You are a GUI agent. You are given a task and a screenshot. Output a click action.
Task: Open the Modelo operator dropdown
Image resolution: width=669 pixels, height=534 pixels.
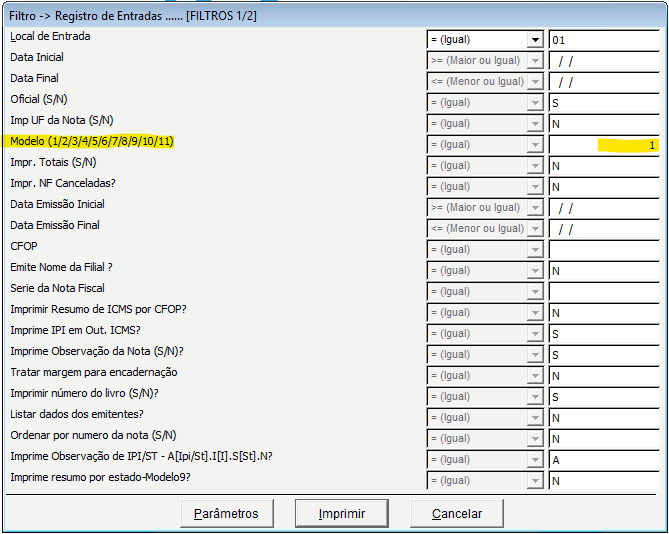485,145
